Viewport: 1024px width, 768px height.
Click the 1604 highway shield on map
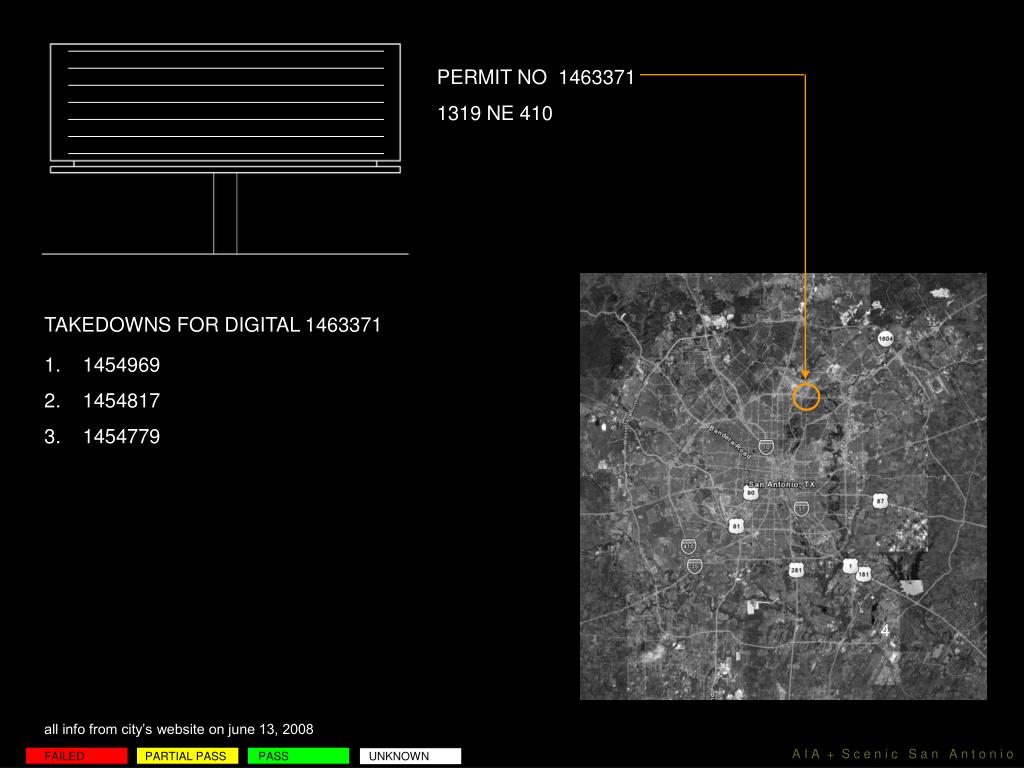click(x=885, y=338)
